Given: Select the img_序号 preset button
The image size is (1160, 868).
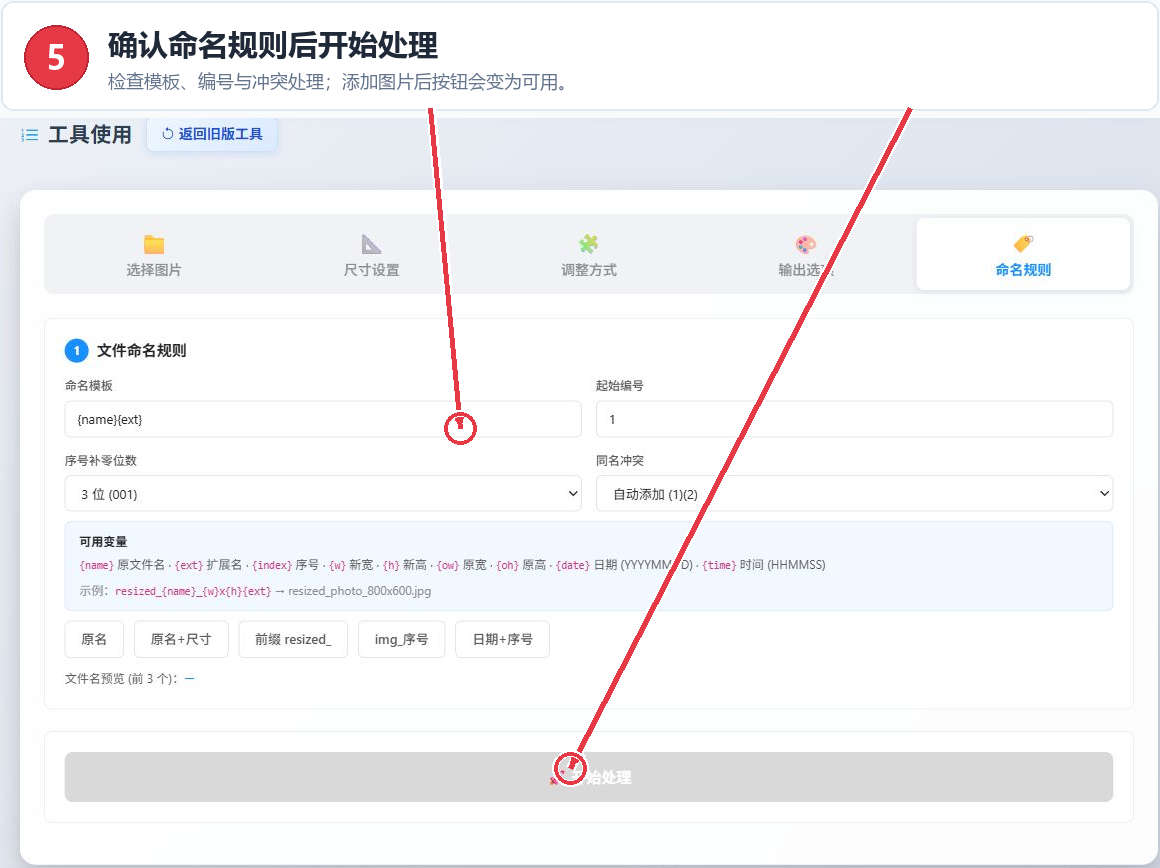Looking at the screenshot, I should 401,639.
